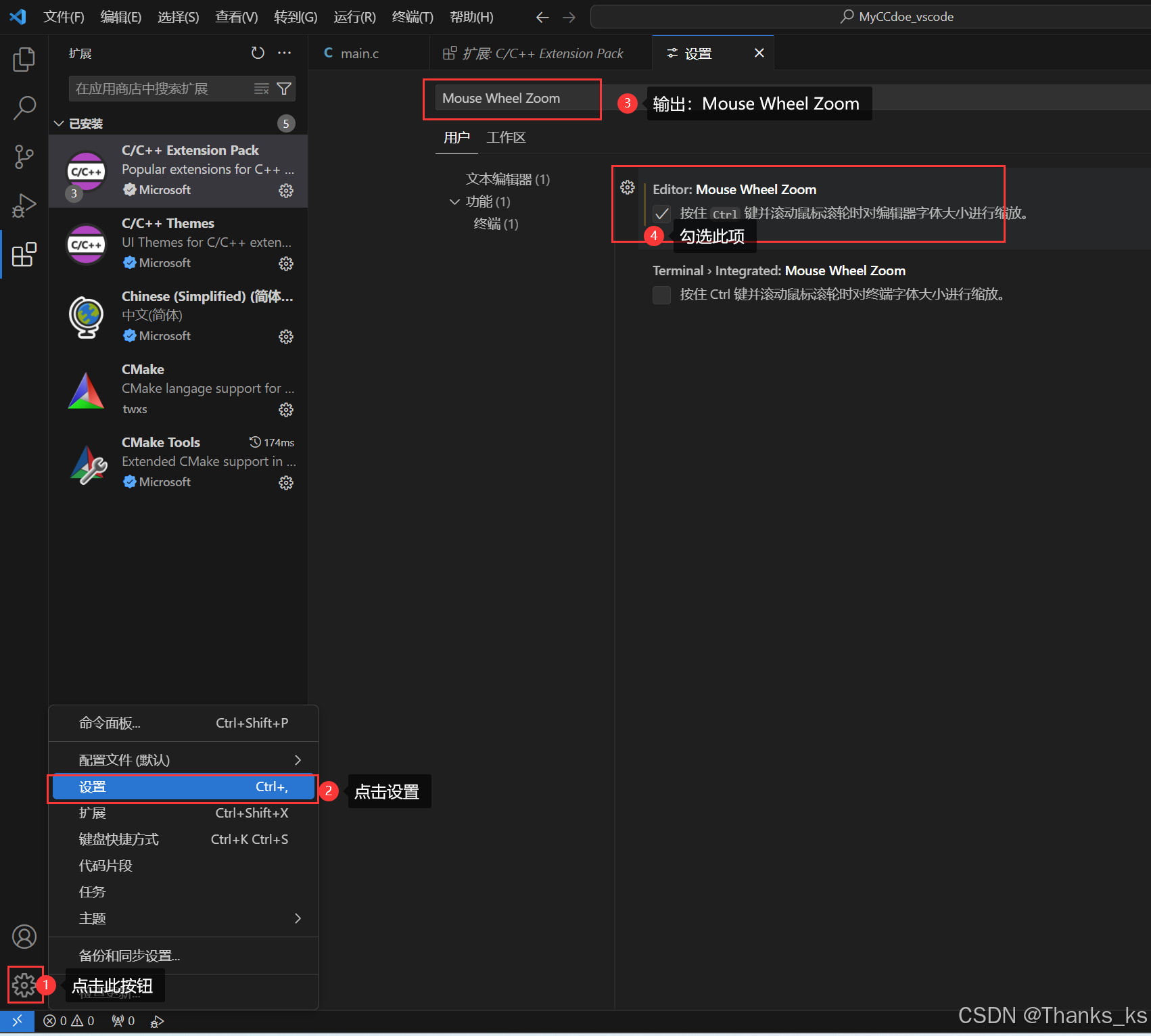
Task: Open the 终端(T) menu
Action: click(413, 17)
